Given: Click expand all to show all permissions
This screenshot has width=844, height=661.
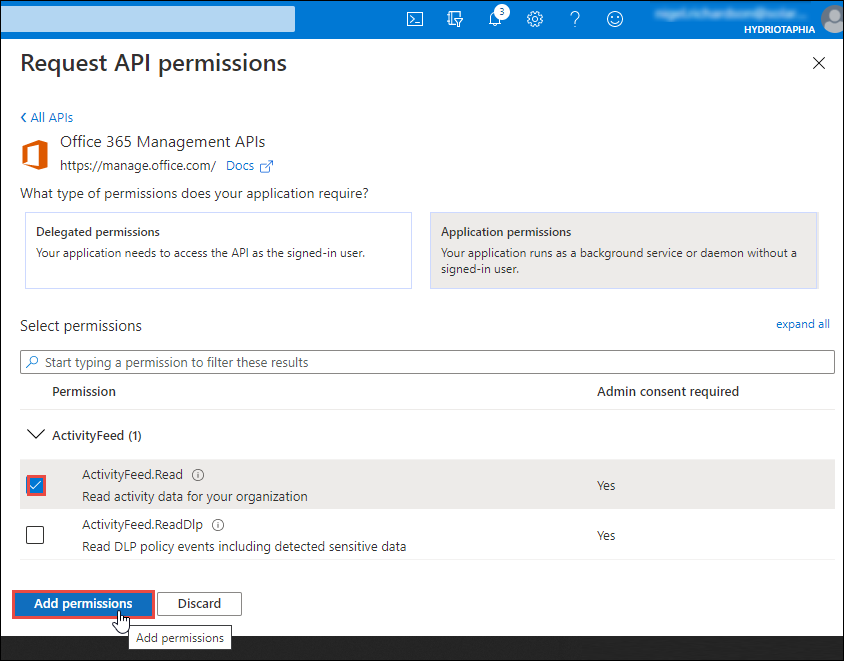Looking at the screenshot, I should click(x=802, y=323).
